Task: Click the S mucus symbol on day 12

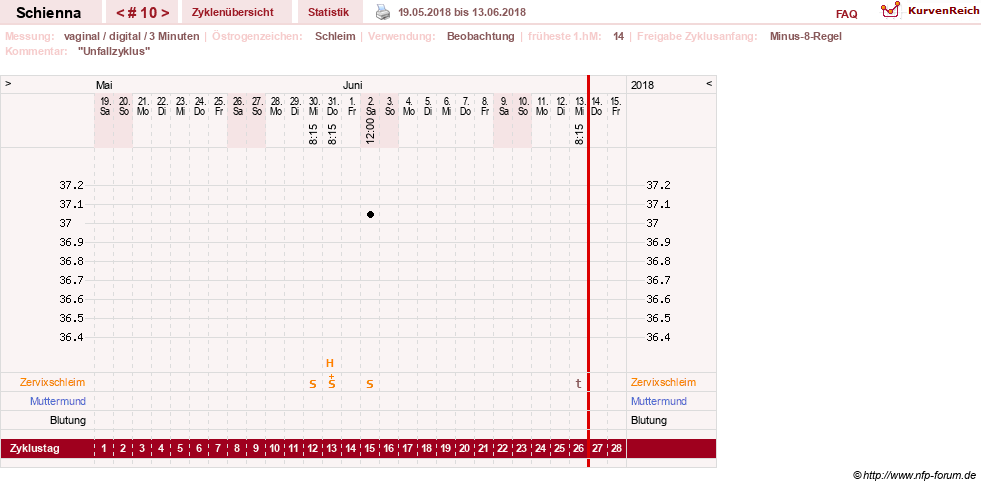Action: coord(313,384)
